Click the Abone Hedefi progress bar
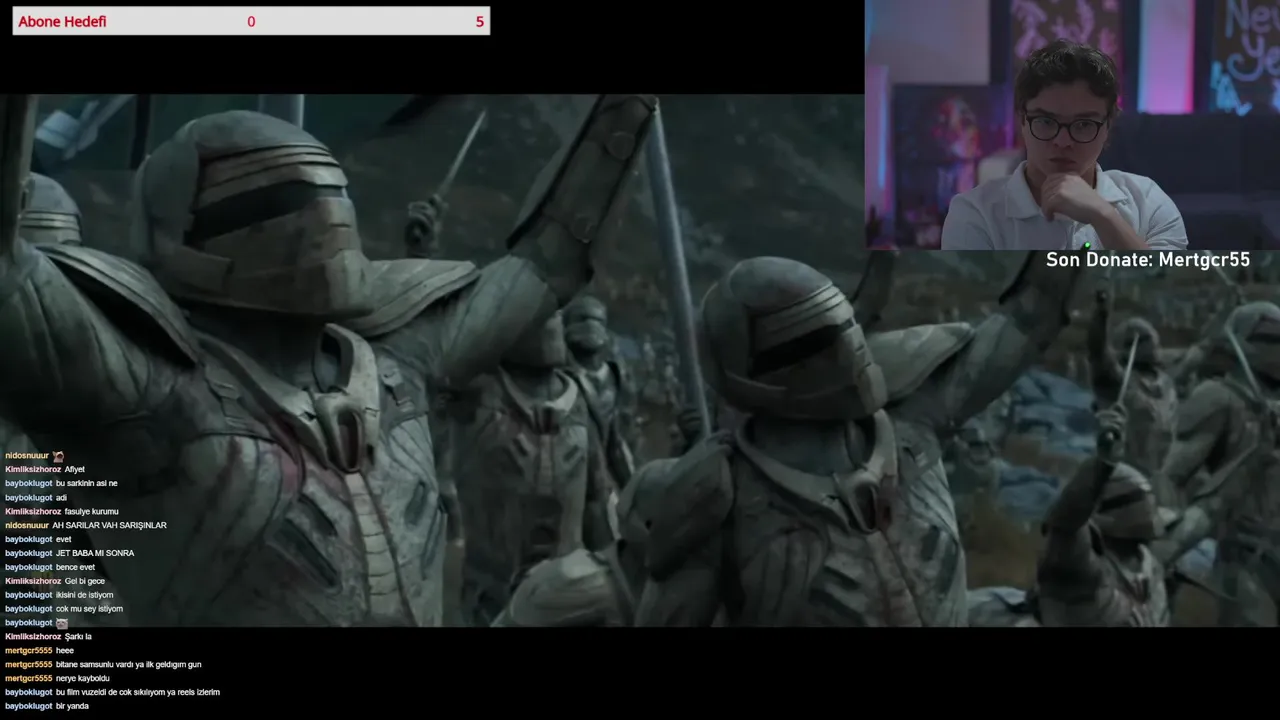1280x720 pixels. pyautogui.click(x=251, y=21)
